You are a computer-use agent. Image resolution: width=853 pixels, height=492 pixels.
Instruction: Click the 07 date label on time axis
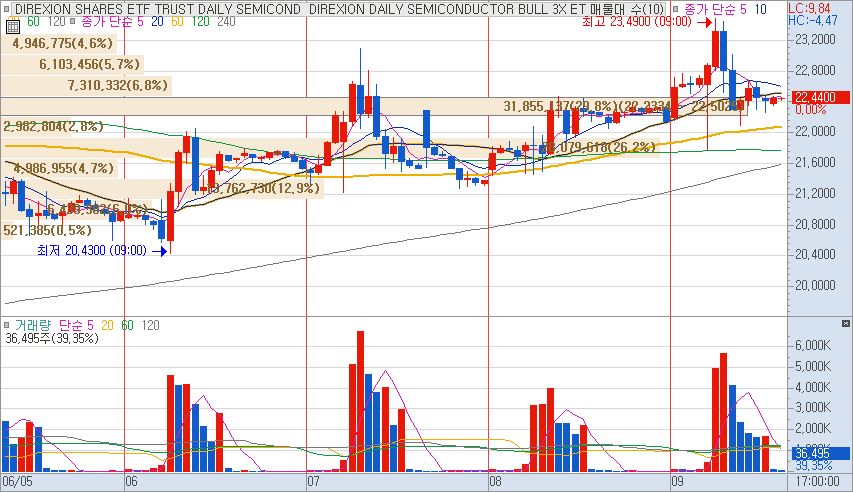[x=313, y=482]
